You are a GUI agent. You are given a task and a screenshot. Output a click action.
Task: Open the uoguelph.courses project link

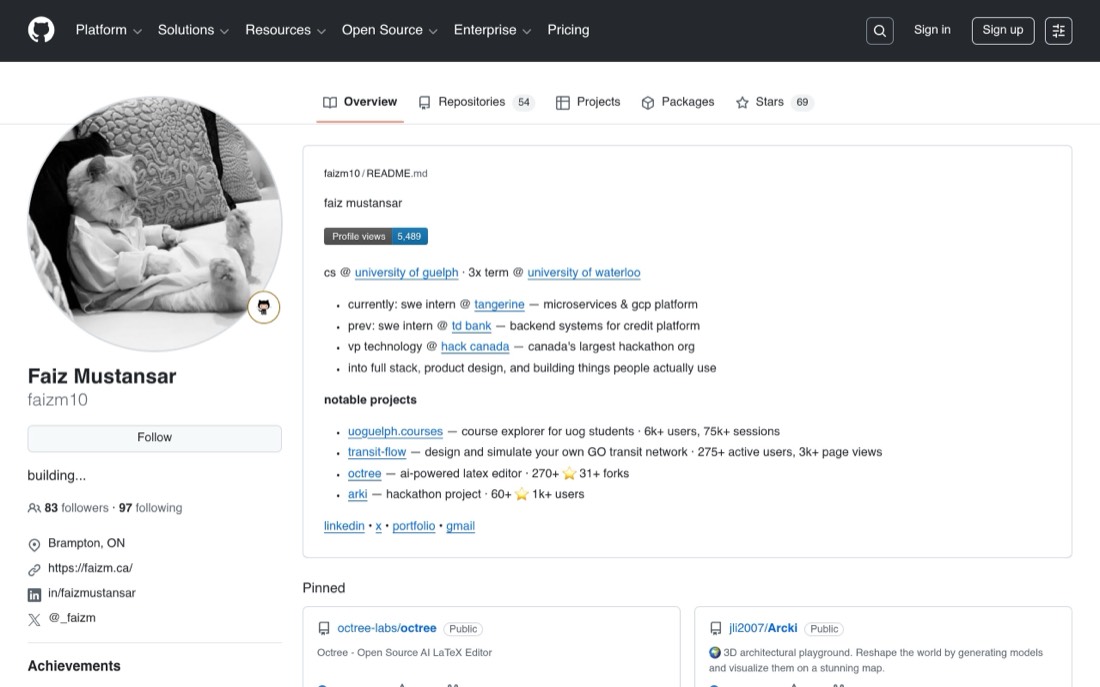(395, 432)
